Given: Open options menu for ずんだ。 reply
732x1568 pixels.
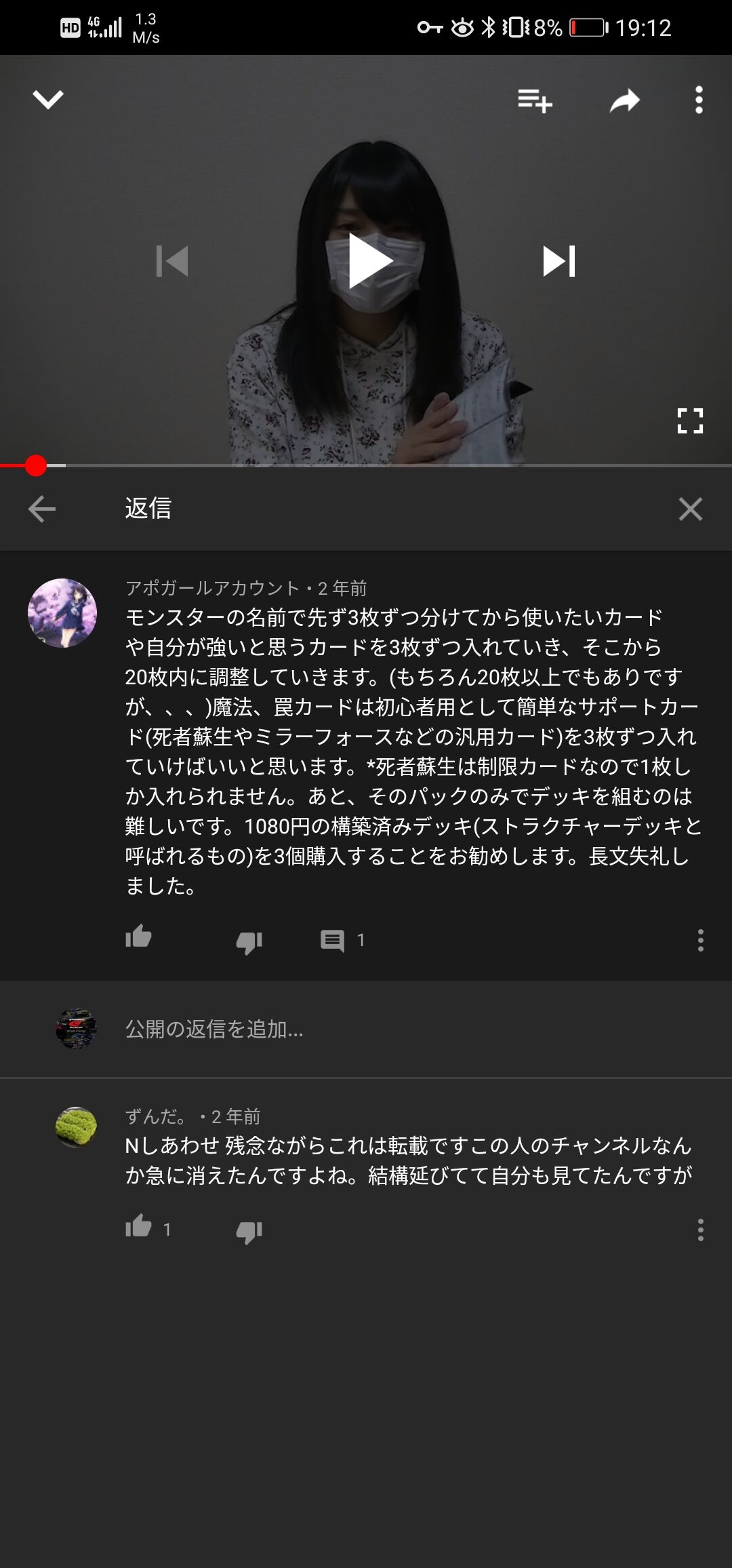Looking at the screenshot, I should coord(700,1230).
